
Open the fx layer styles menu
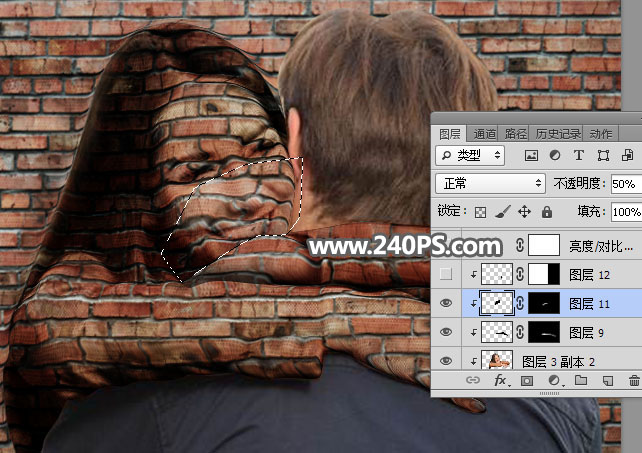(501, 381)
